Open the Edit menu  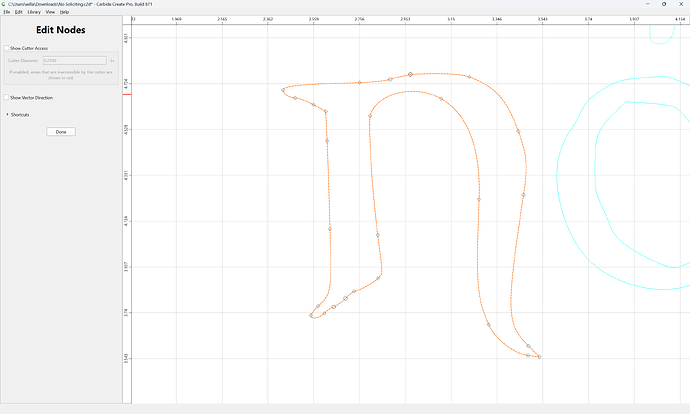tap(18, 12)
